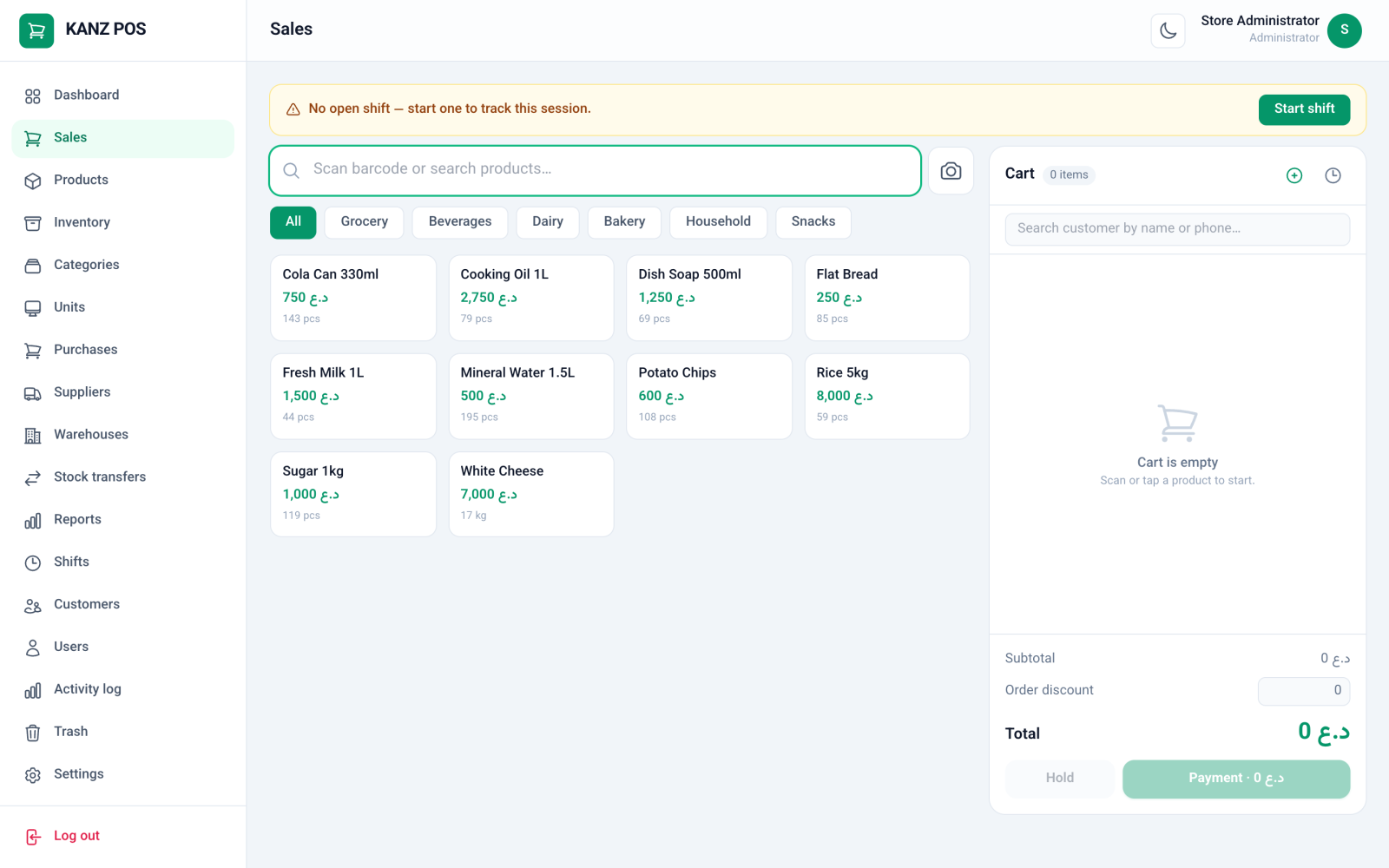Screen dimensions: 1389x868
Task: Open Users person icon
Action: [x=33, y=648]
